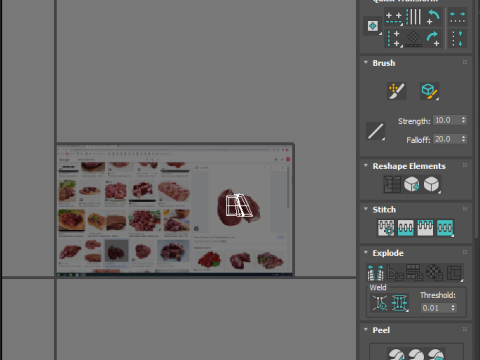This screenshot has width=480, height=360.
Task: Activate the Target Weld tool
Action: (380, 303)
